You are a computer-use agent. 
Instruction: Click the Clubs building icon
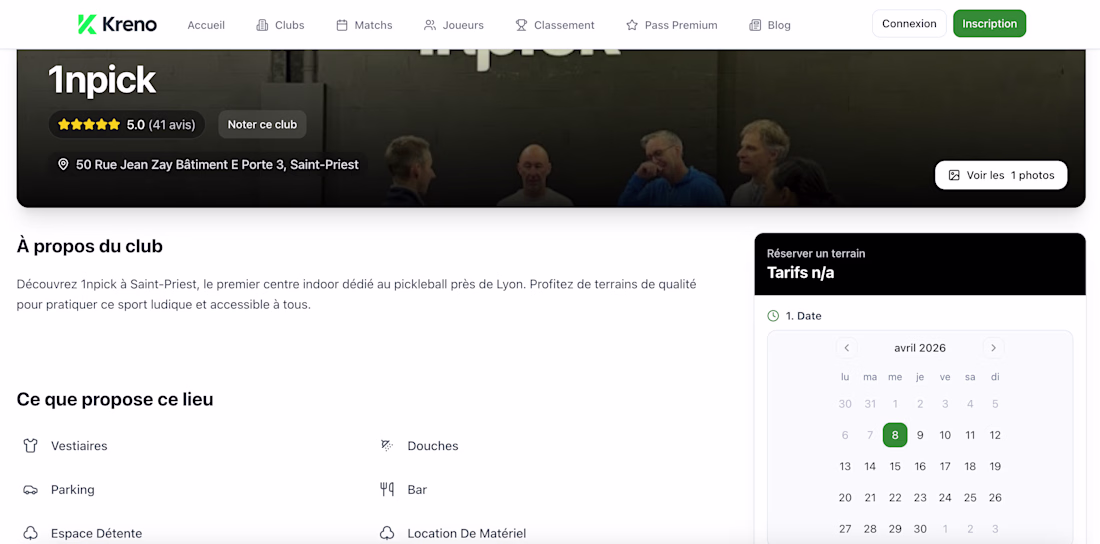click(262, 25)
